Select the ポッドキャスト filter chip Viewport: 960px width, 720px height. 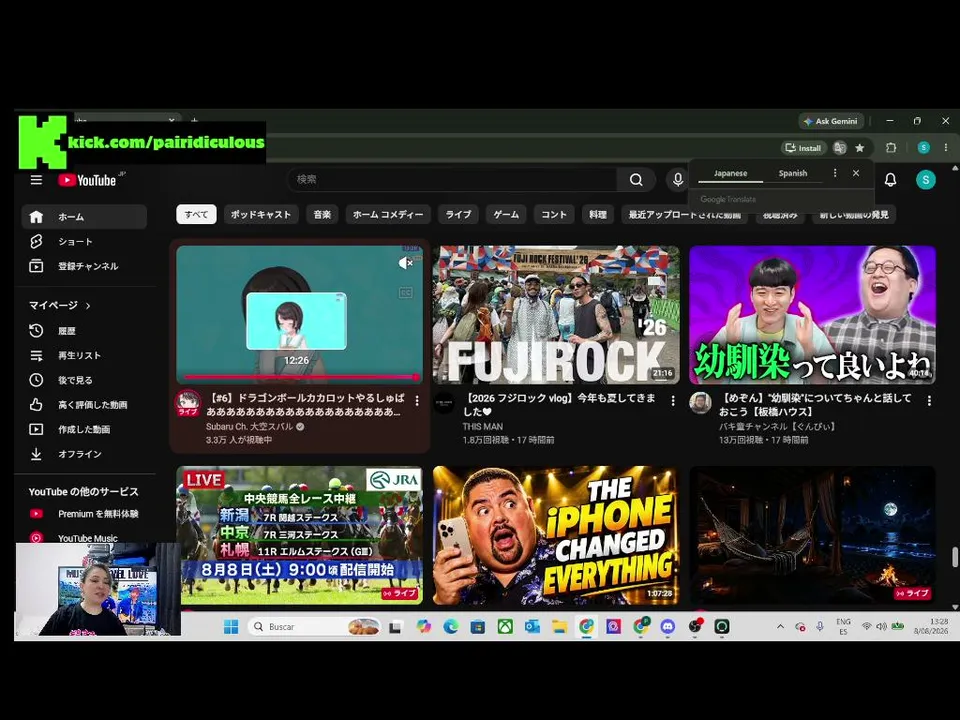pyautogui.click(x=261, y=214)
